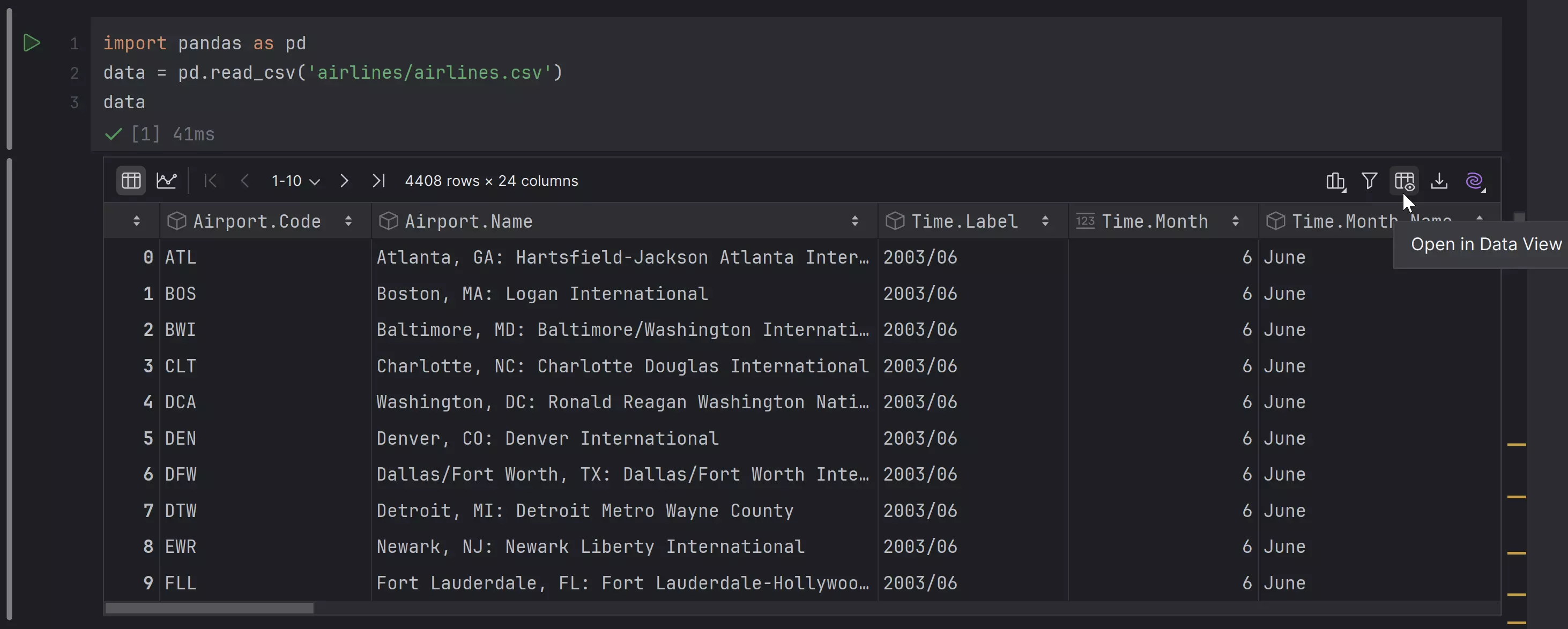The height and width of the screenshot is (629, 1568).
Task: Switch to chart view mode
Action: coord(166,181)
